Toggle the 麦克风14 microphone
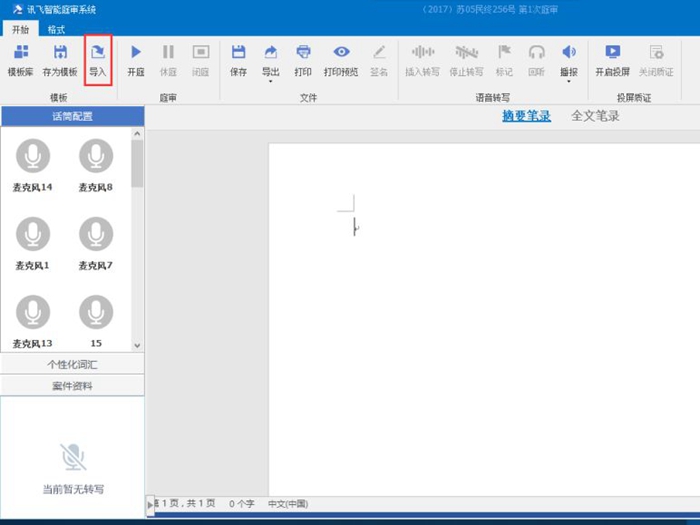 coord(33,157)
